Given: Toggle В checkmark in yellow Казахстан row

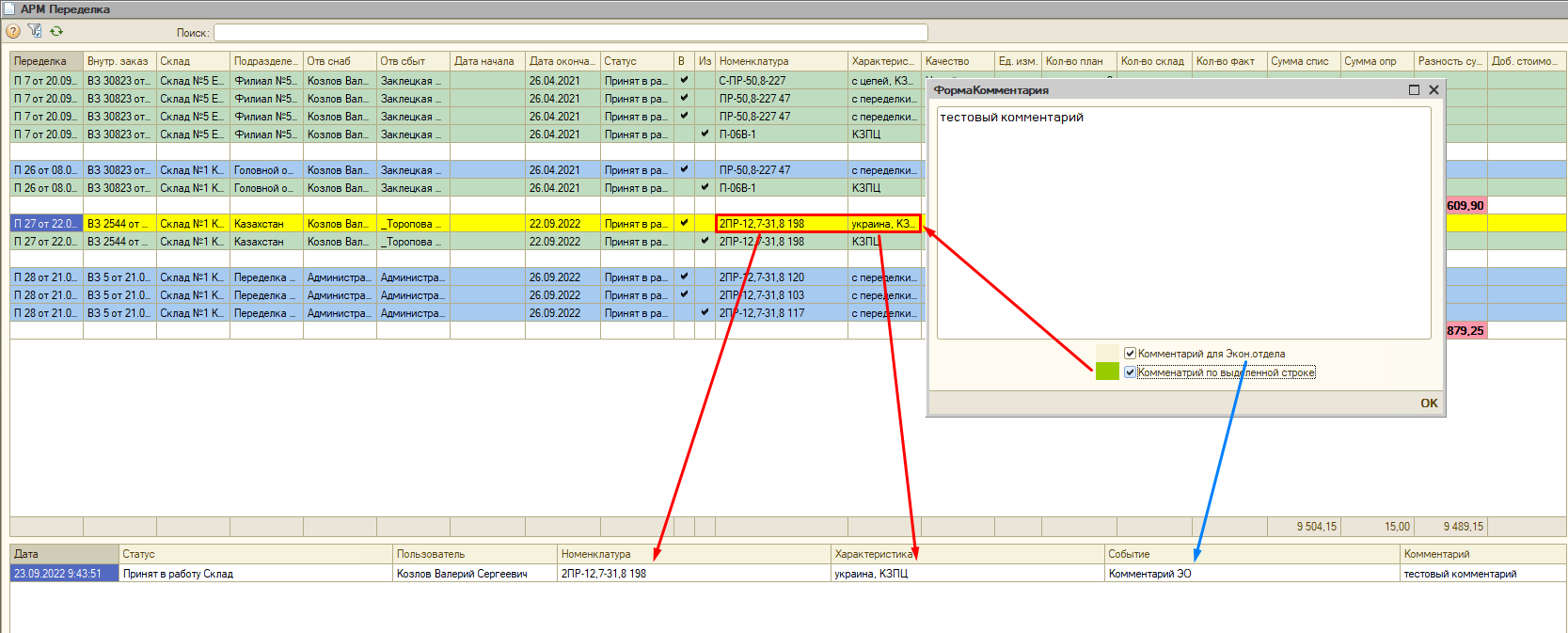Looking at the screenshot, I should coord(684,224).
